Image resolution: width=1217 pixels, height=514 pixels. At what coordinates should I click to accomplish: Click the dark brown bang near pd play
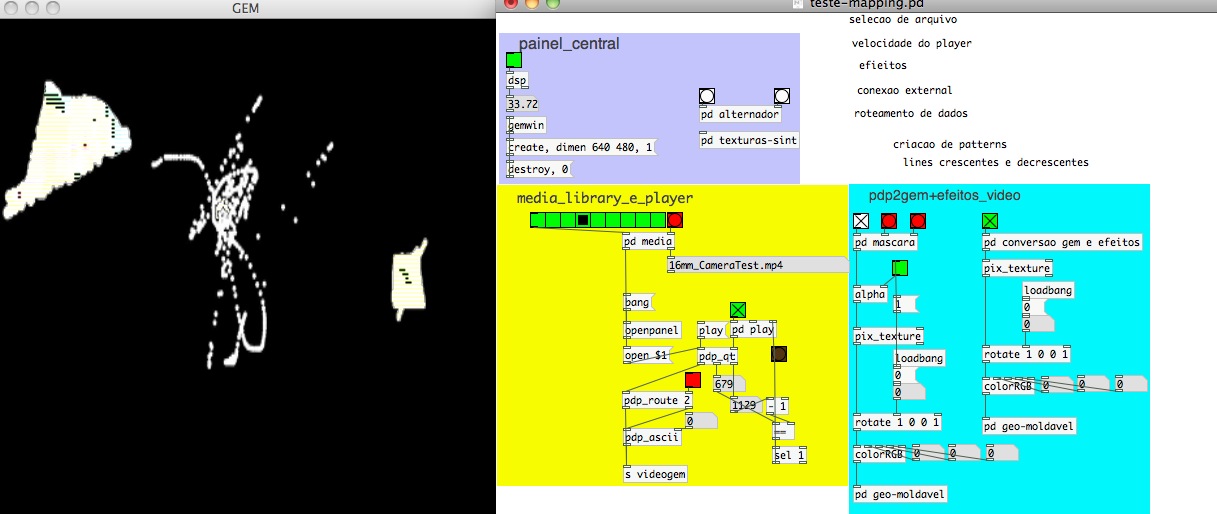(x=779, y=353)
